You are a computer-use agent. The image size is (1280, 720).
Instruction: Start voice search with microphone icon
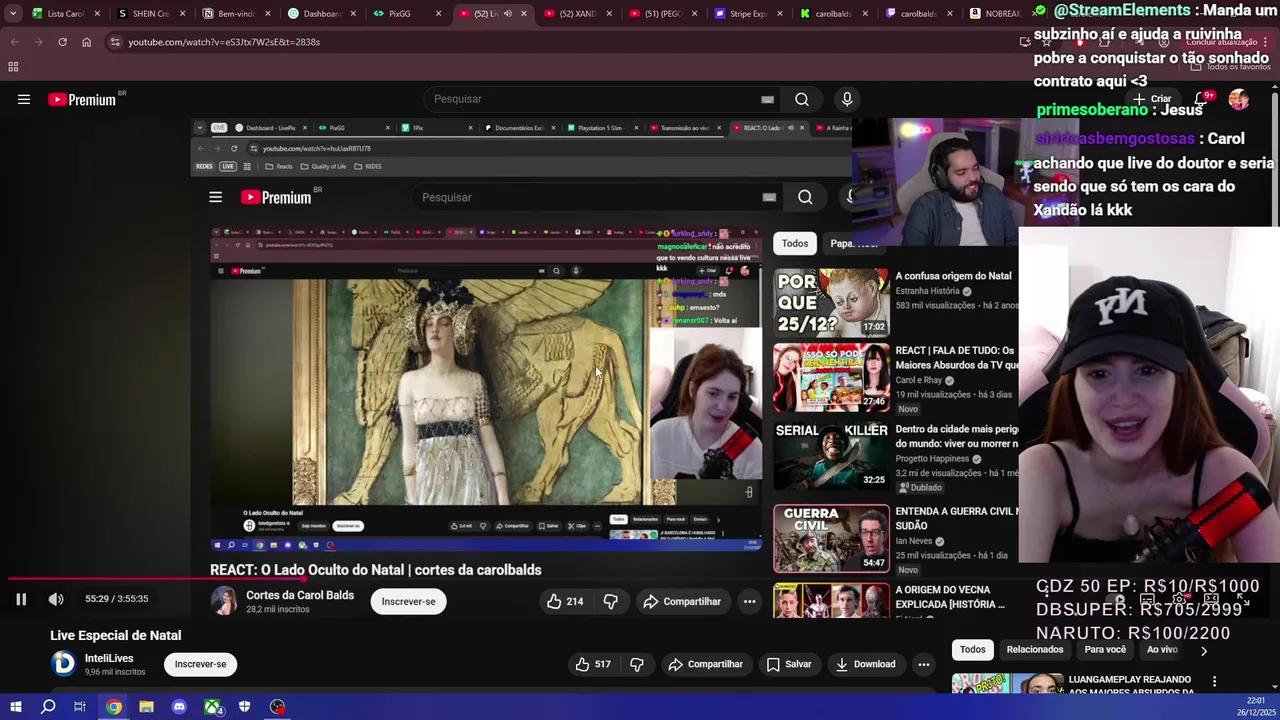[847, 99]
